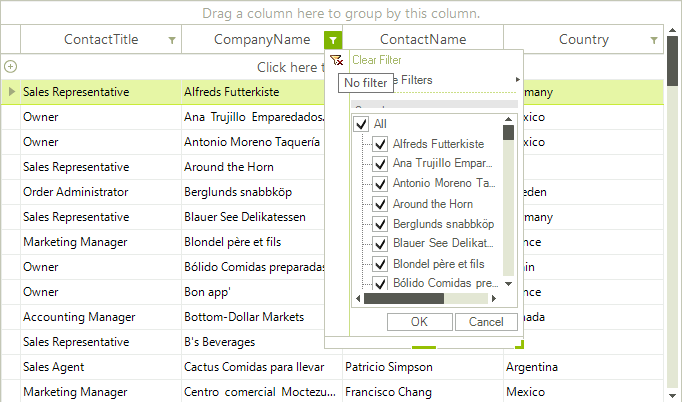Select the Antonio Moreno Taquería cell
682x402 pixels.
[x=253, y=142]
